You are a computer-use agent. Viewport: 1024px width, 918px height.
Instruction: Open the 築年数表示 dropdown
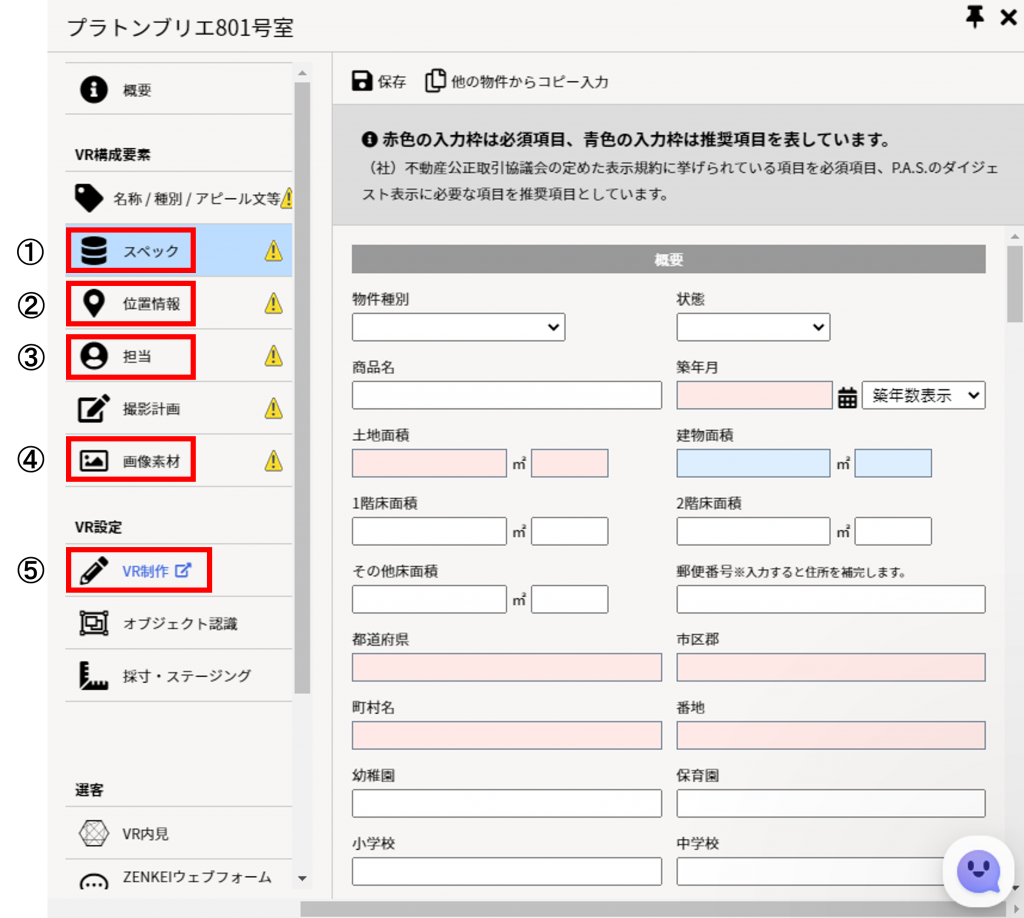(x=923, y=395)
